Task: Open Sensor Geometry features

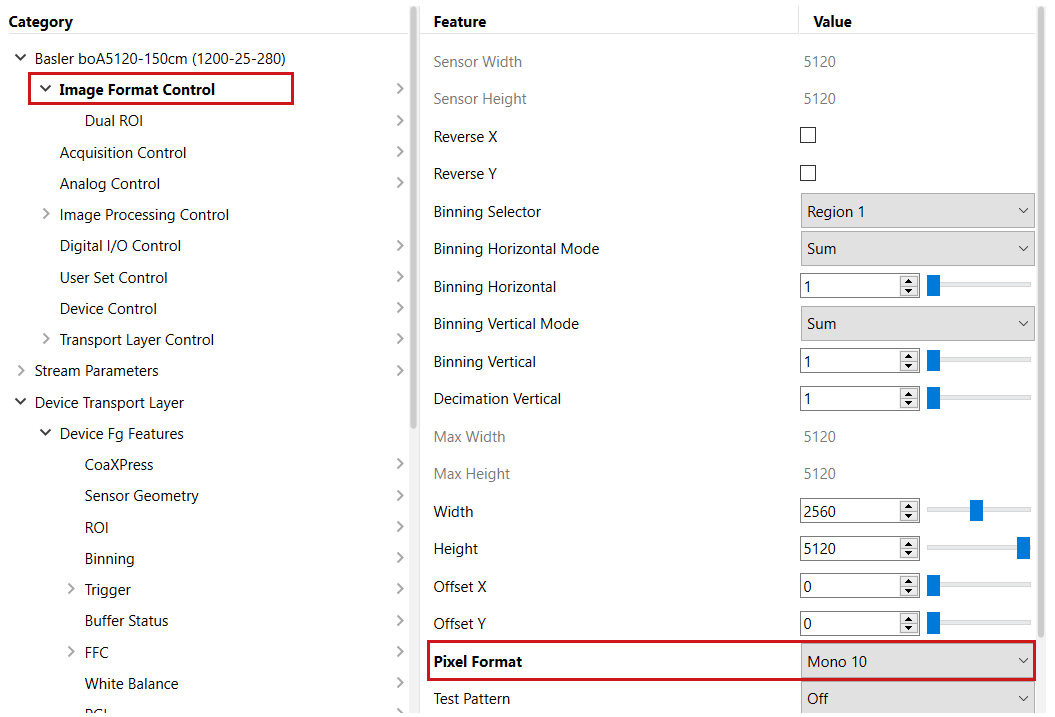Action: point(141,496)
